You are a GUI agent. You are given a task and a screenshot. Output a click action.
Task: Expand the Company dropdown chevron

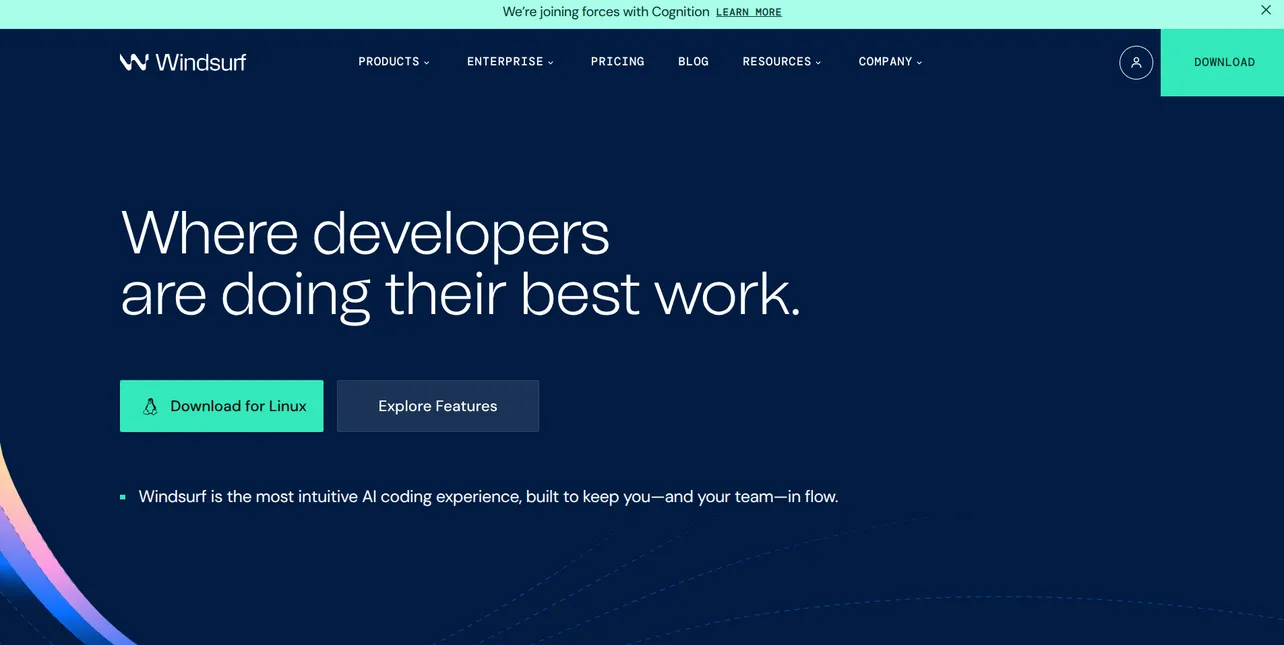[x=920, y=63]
